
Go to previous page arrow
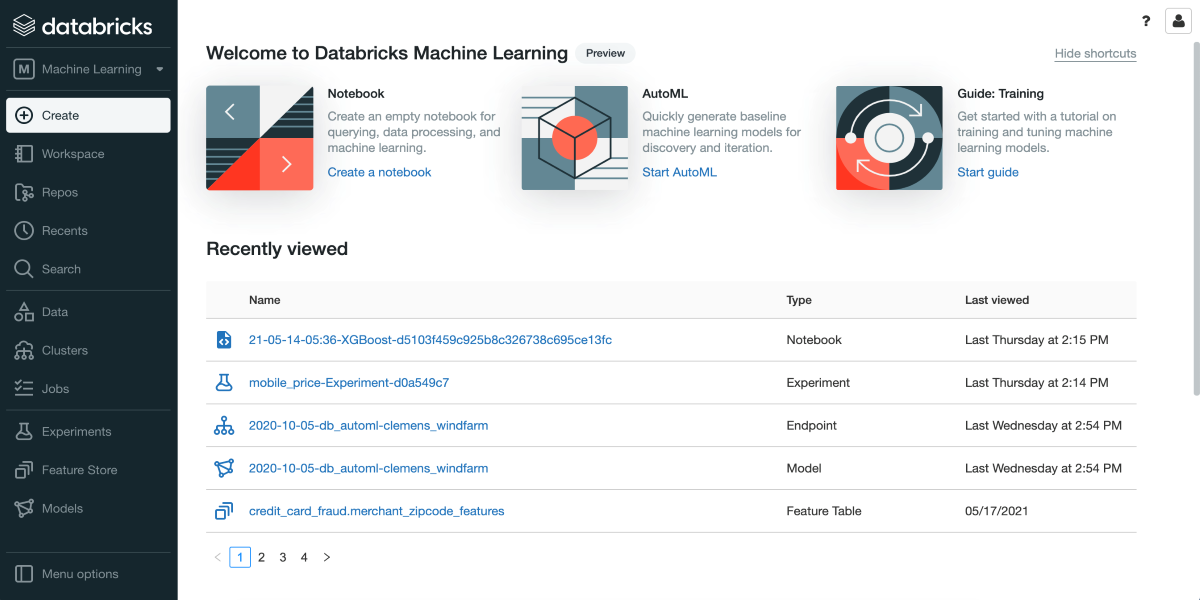[218, 557]
